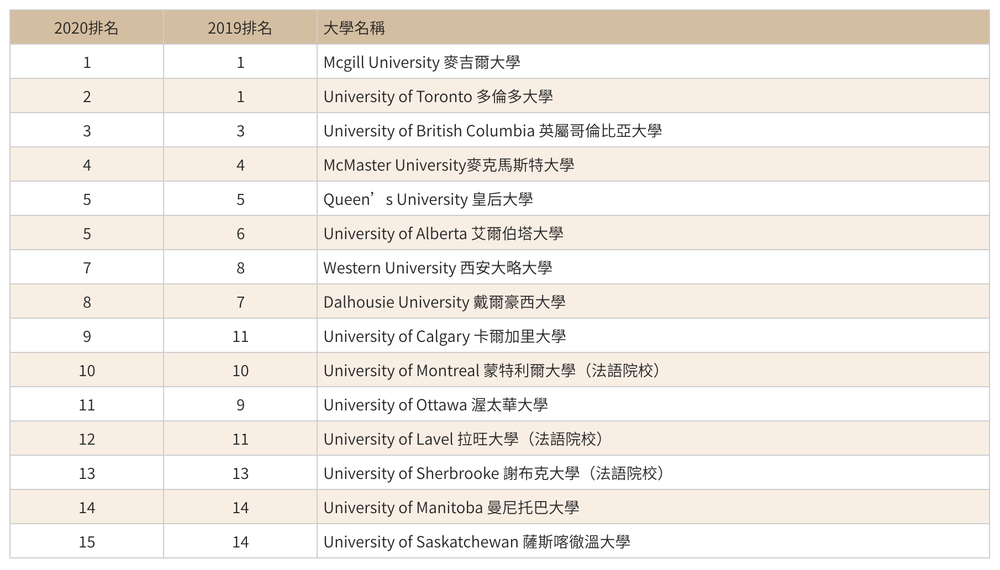Screen dimensions: 1000x570
Task: Select 'University of Montreal 蒙特利爾大學' cell
Action: click(x=653, y=370)
